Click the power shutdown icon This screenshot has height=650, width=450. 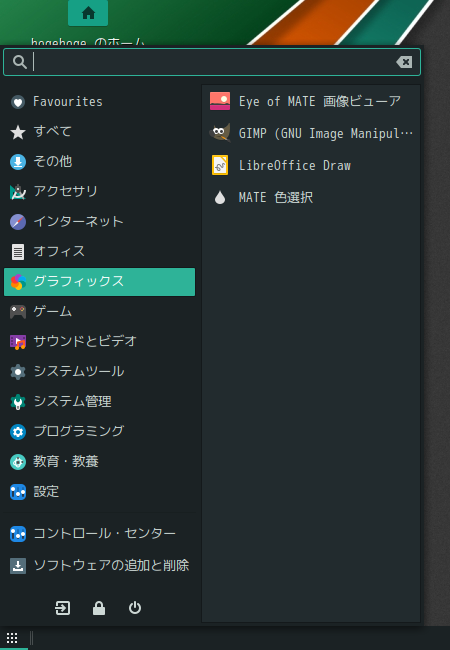135,608
